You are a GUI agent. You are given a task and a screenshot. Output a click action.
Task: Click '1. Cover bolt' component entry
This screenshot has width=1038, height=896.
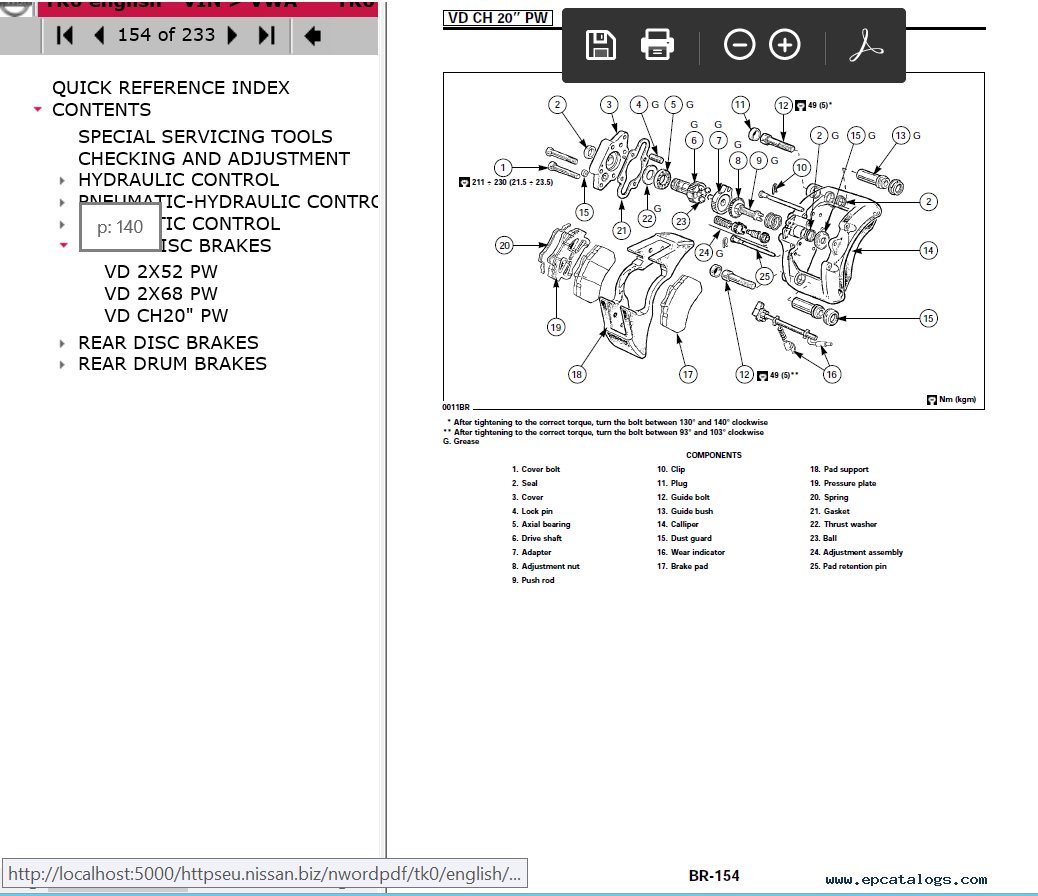pos(536,469)
